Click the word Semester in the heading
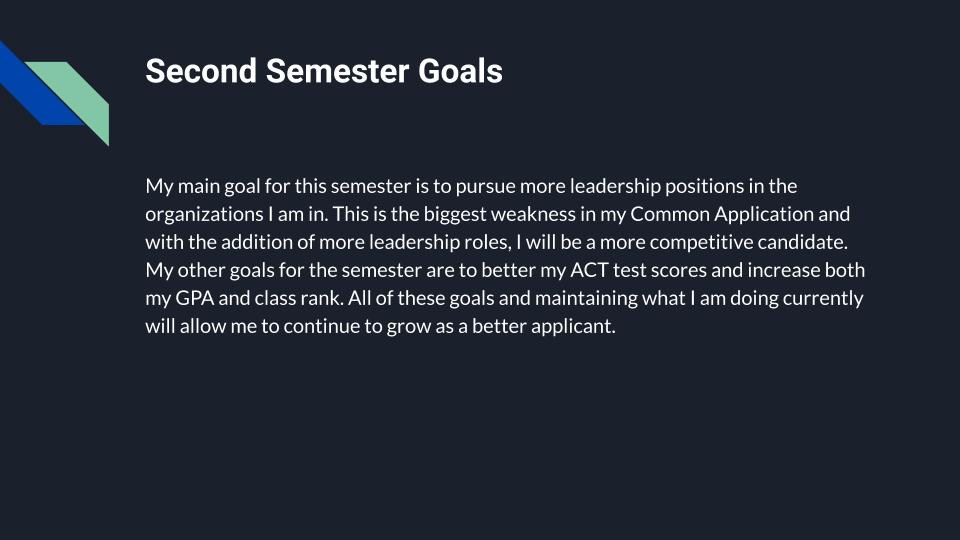Screen dimensions: 960x540 [337, 71]
